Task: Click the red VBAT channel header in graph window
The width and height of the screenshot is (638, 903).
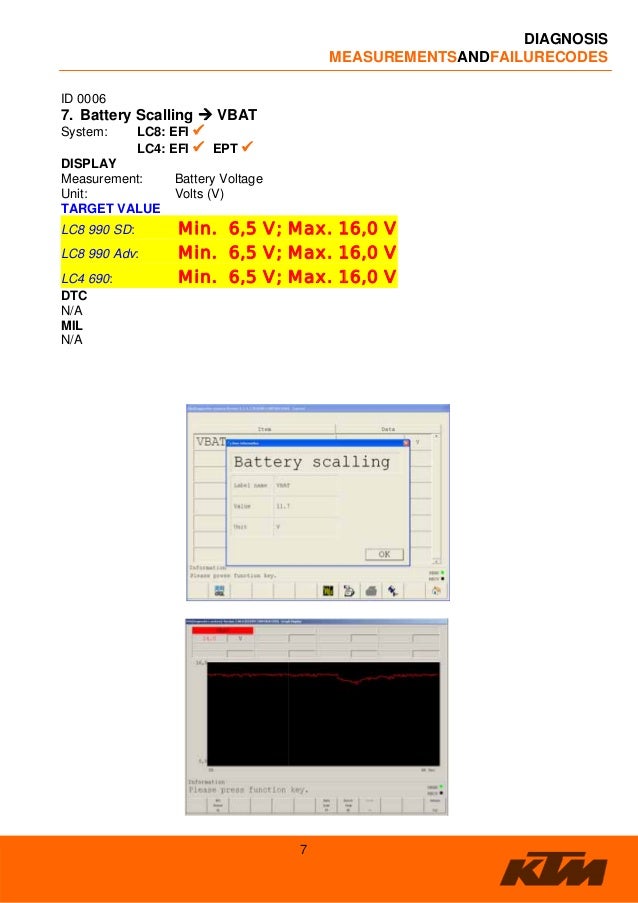Action: coord(222,630)
